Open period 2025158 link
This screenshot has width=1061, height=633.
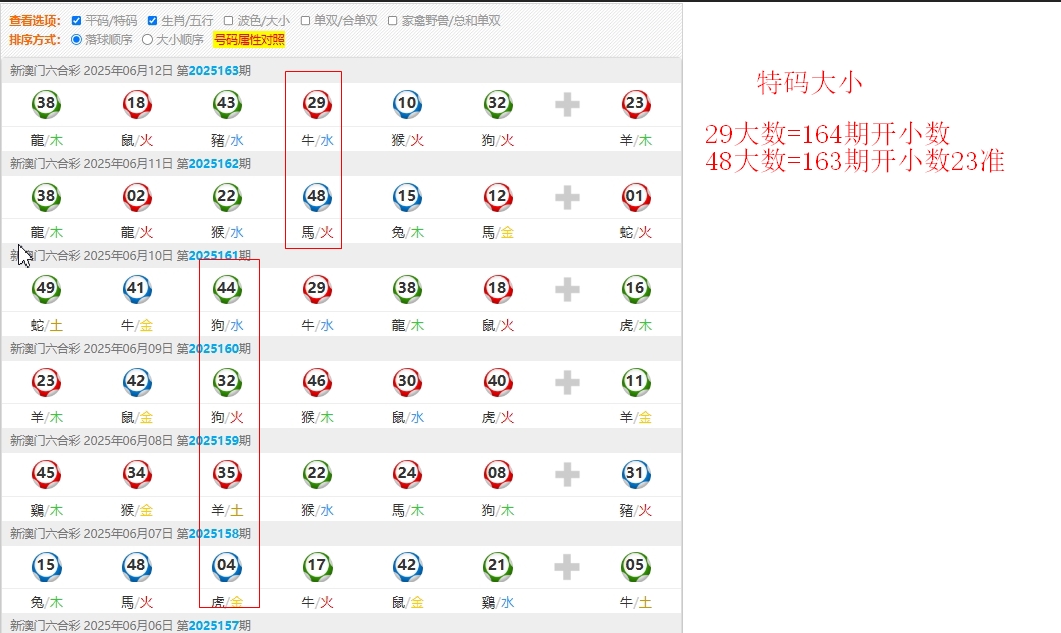(213, 533)
